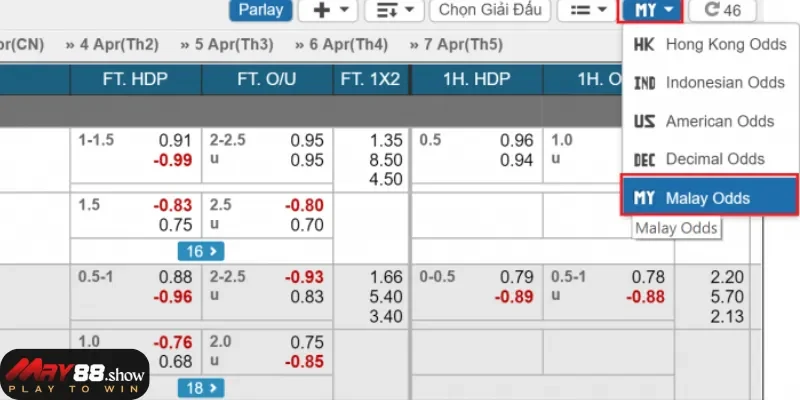Viewport: 800px width, 400px height.
Task: Select American Odds option
Action: coord(710,121)
